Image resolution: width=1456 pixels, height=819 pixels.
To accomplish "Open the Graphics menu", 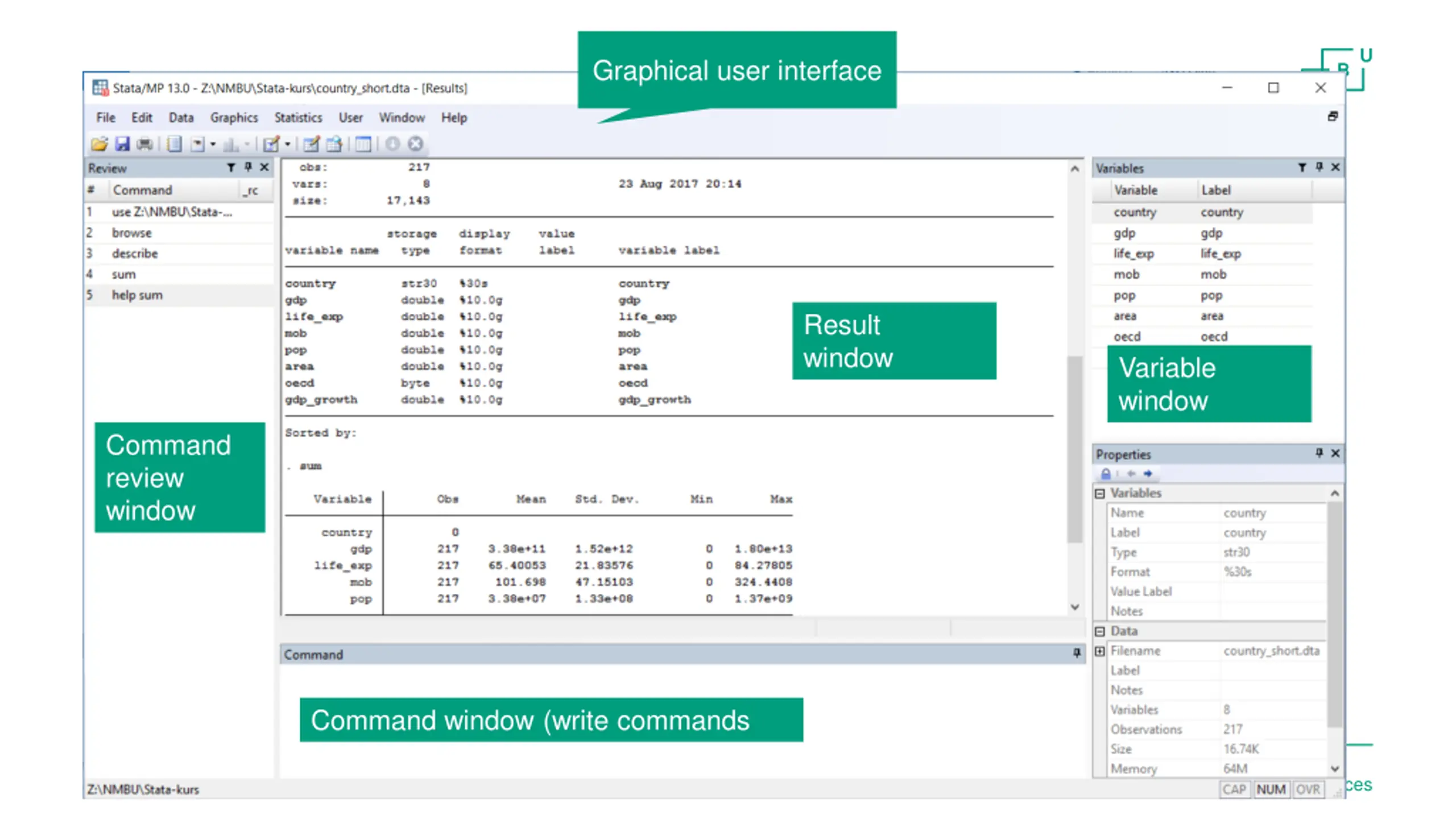I will [x=234, y=118].
